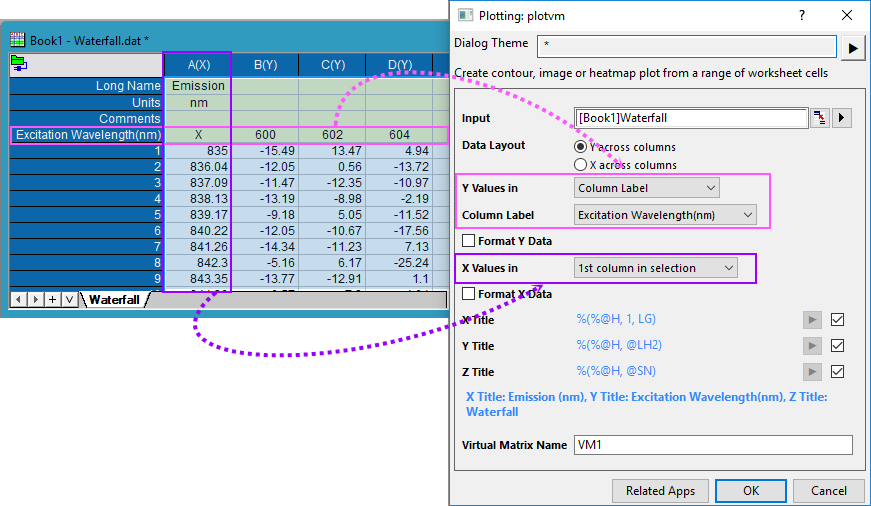Click the Y Title value %(%@H, @LH2)
The height and width of the screenshot is (506, 871).
[x=619, y=345]
